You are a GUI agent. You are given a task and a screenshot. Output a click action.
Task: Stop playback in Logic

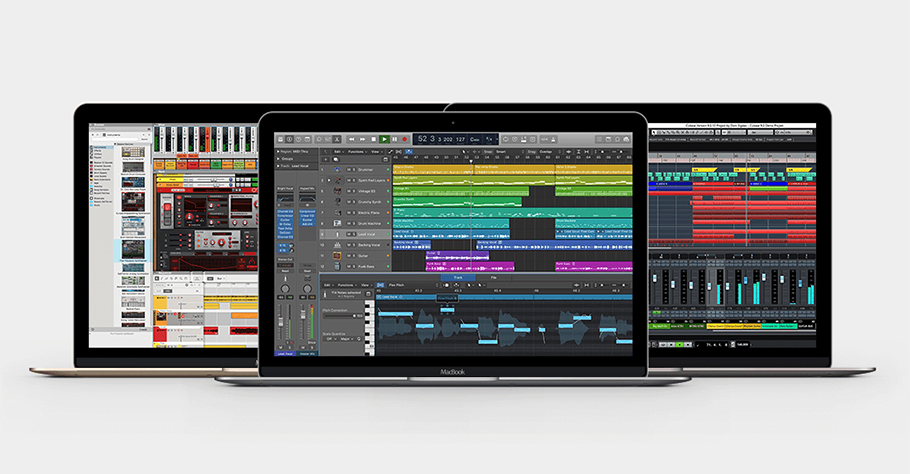[374, 139]
